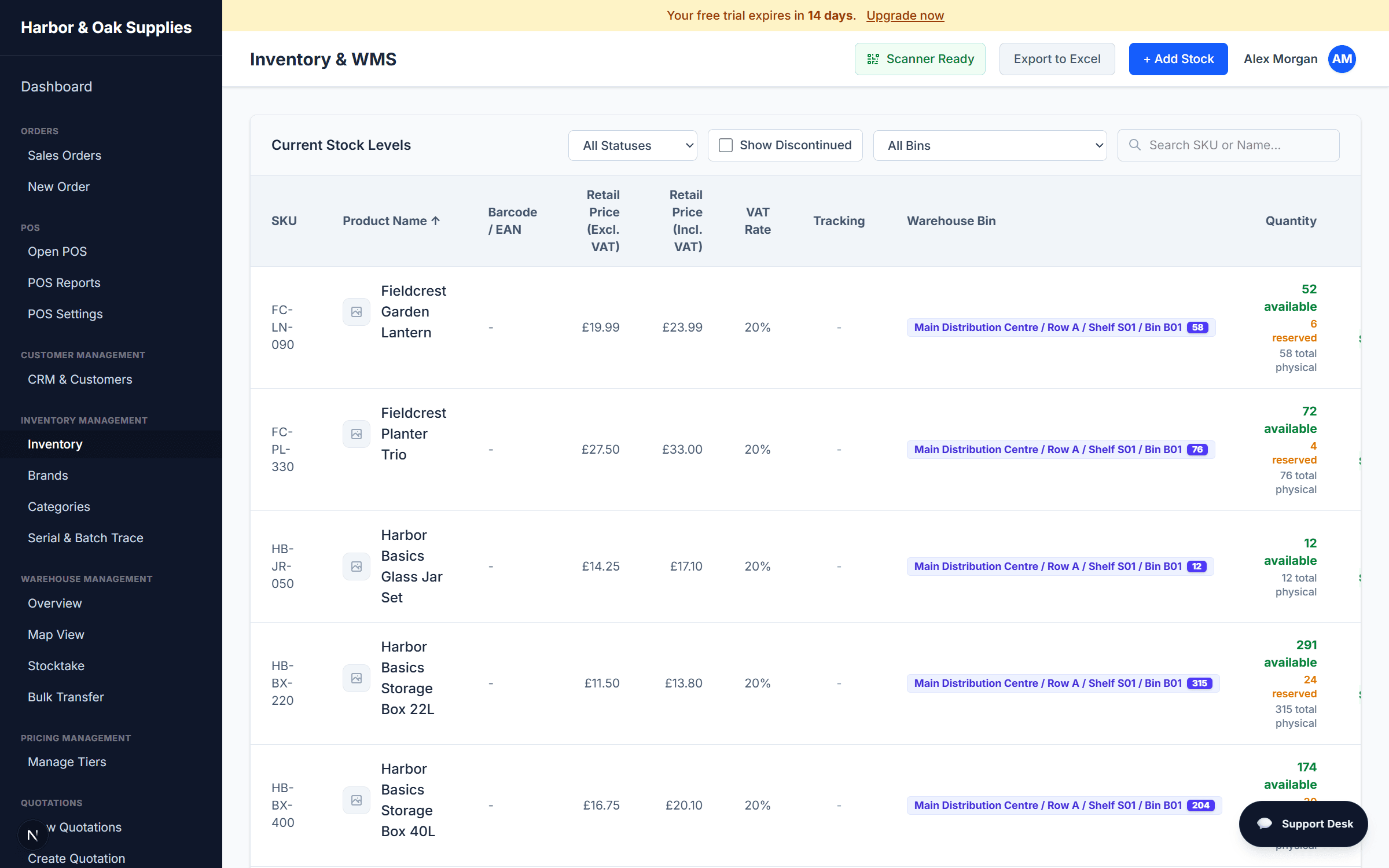Select New Order in sidebar

[59, 186]
